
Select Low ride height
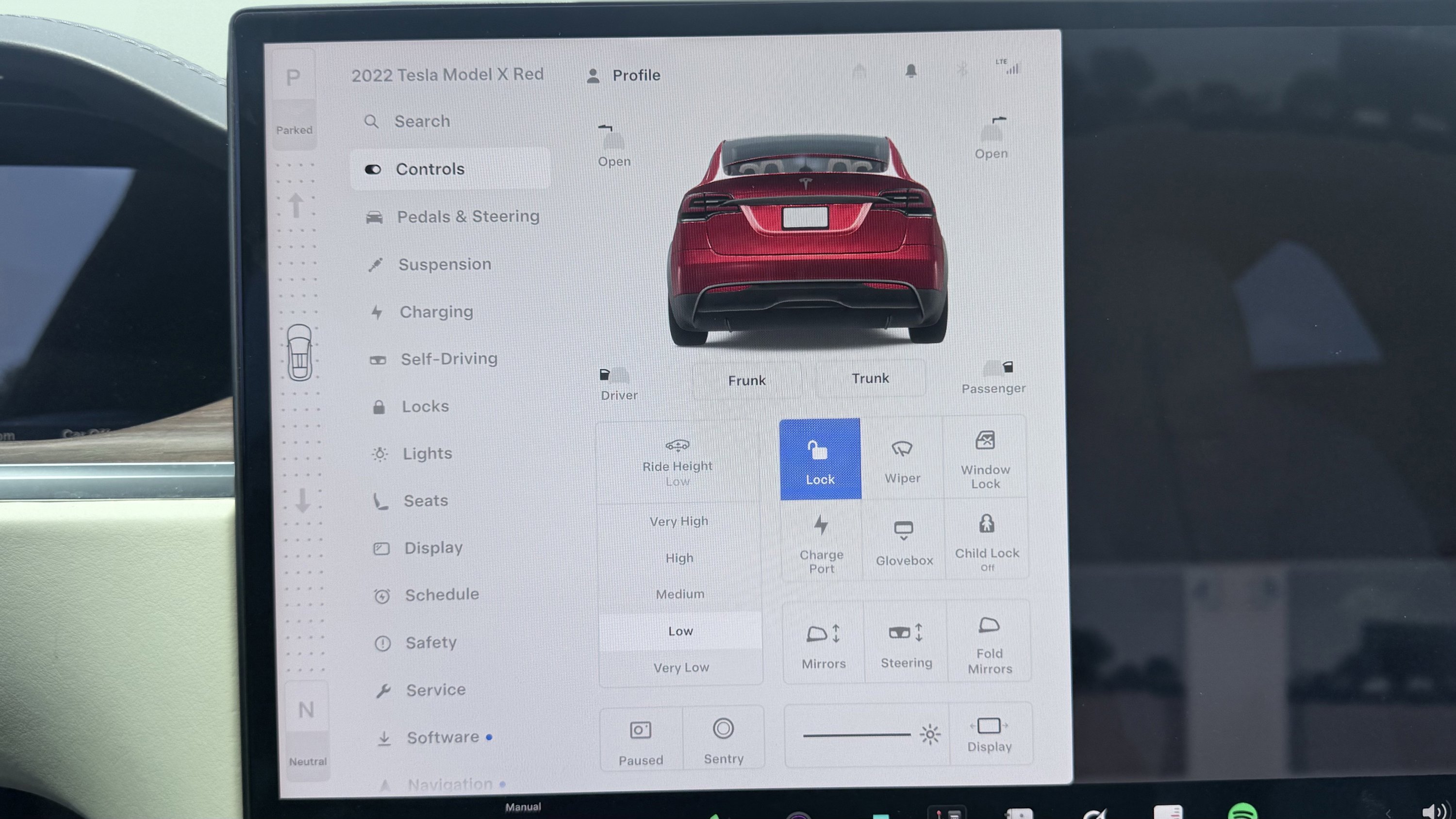click(x=680, y=631)
